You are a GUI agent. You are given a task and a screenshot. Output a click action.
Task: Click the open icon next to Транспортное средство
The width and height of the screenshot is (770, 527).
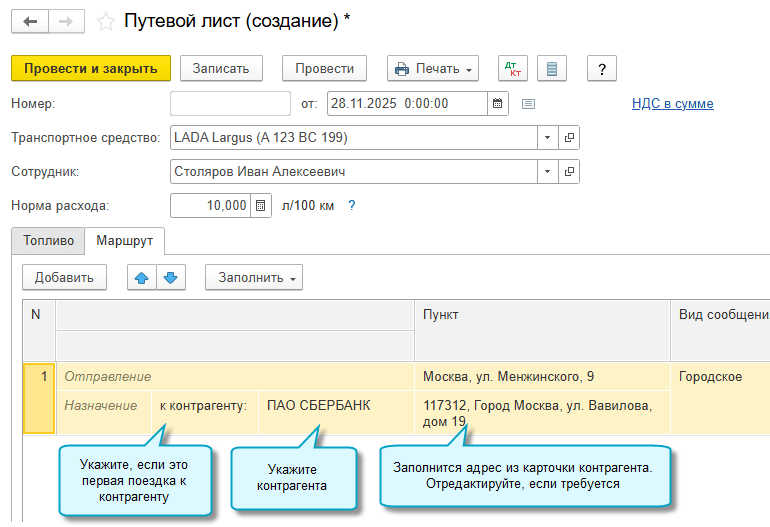pyautogui.click(x=569, y=137)
